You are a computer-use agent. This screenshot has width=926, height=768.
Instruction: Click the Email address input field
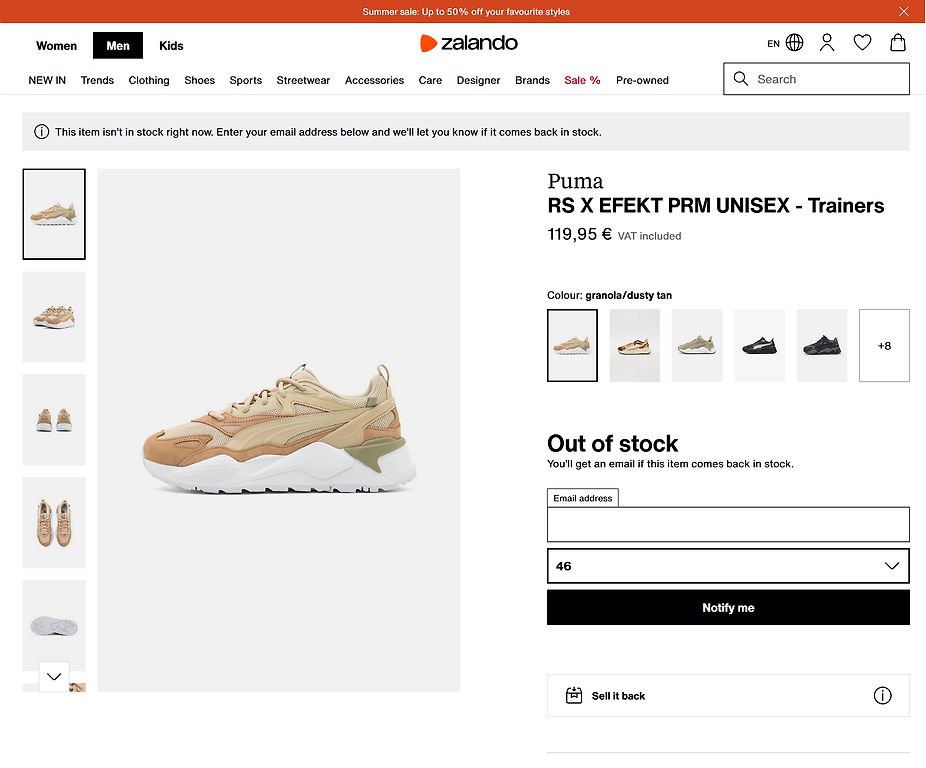(x=728, y=524)
